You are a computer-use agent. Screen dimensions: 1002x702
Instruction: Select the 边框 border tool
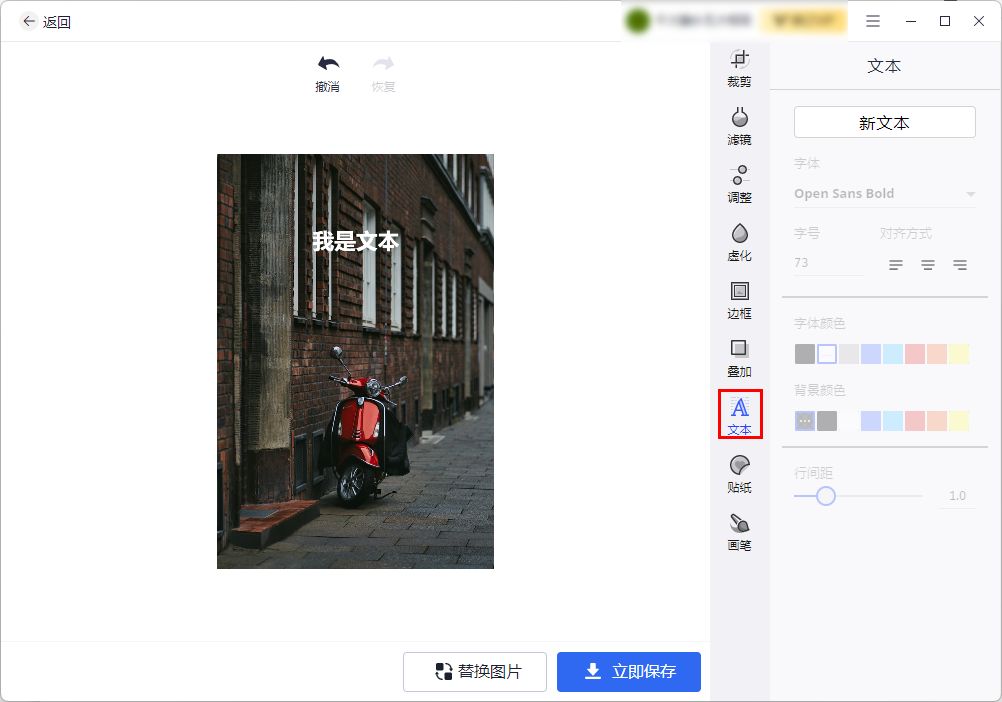[x=740, y=300]
